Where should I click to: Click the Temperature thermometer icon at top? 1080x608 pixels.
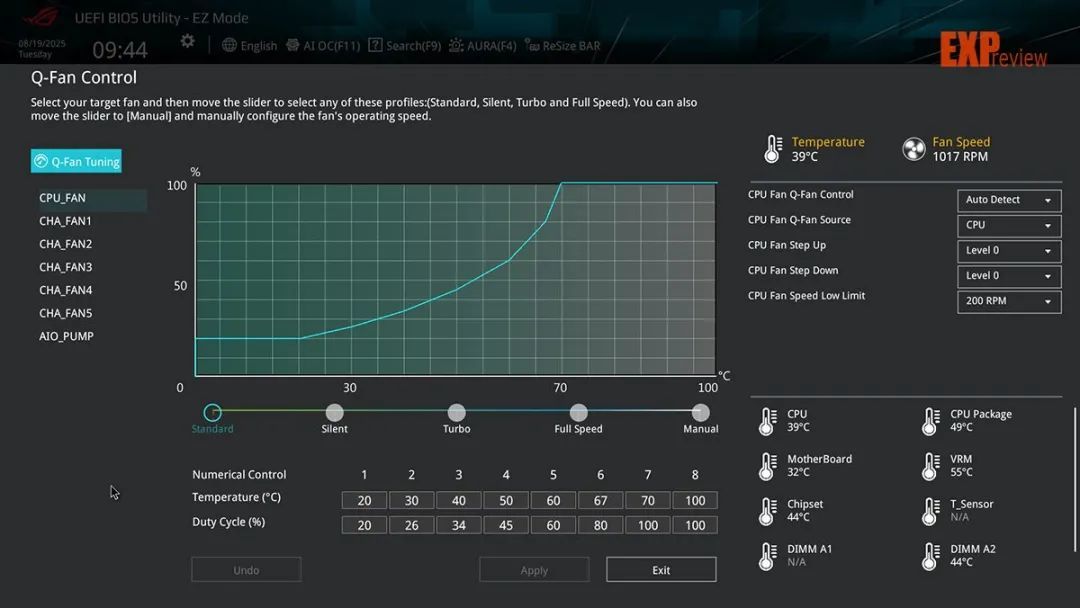773,149
